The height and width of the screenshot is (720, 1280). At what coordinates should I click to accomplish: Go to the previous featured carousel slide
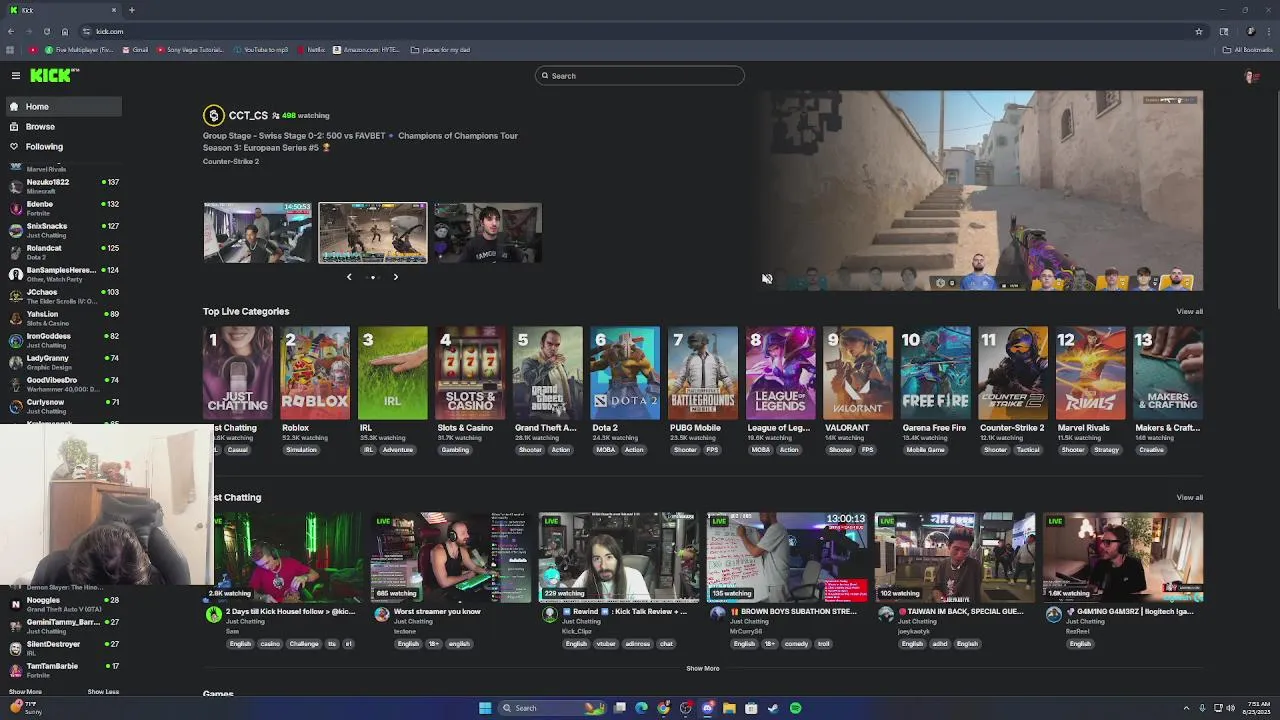tap(349, 277)
